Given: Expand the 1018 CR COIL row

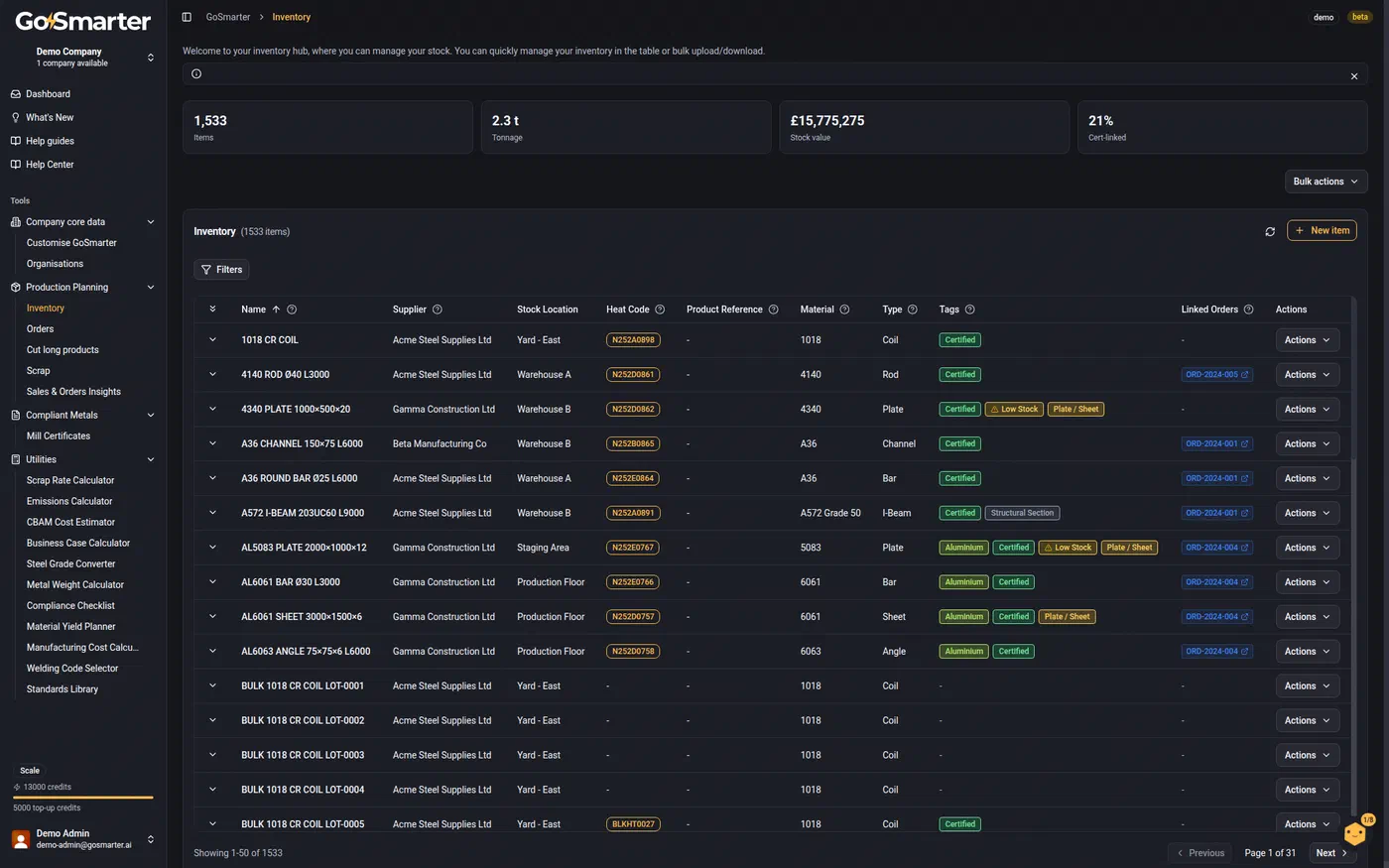Looking at the screenshot, I should pyautogui.click(x=212, y=340).
